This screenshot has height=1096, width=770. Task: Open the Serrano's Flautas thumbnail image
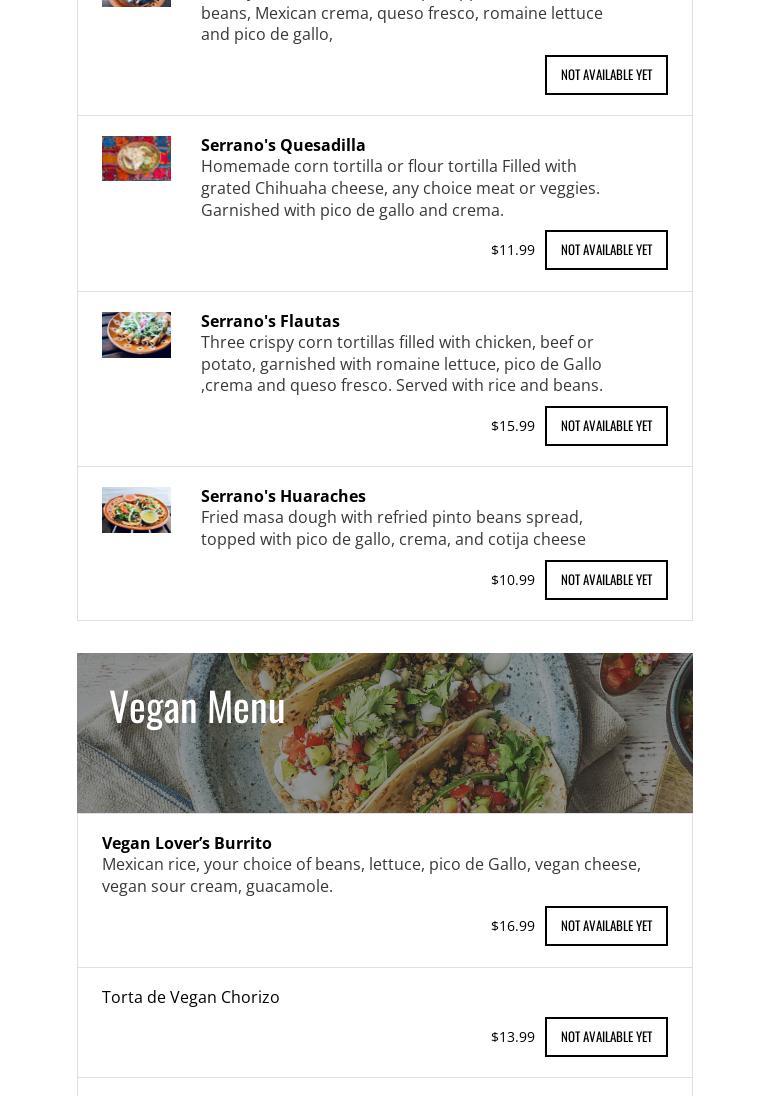(x=136, y=335)
